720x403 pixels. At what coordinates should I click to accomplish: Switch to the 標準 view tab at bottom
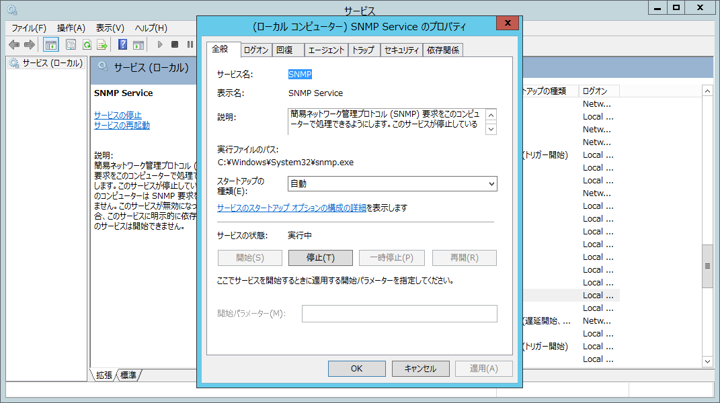point(128,375)
